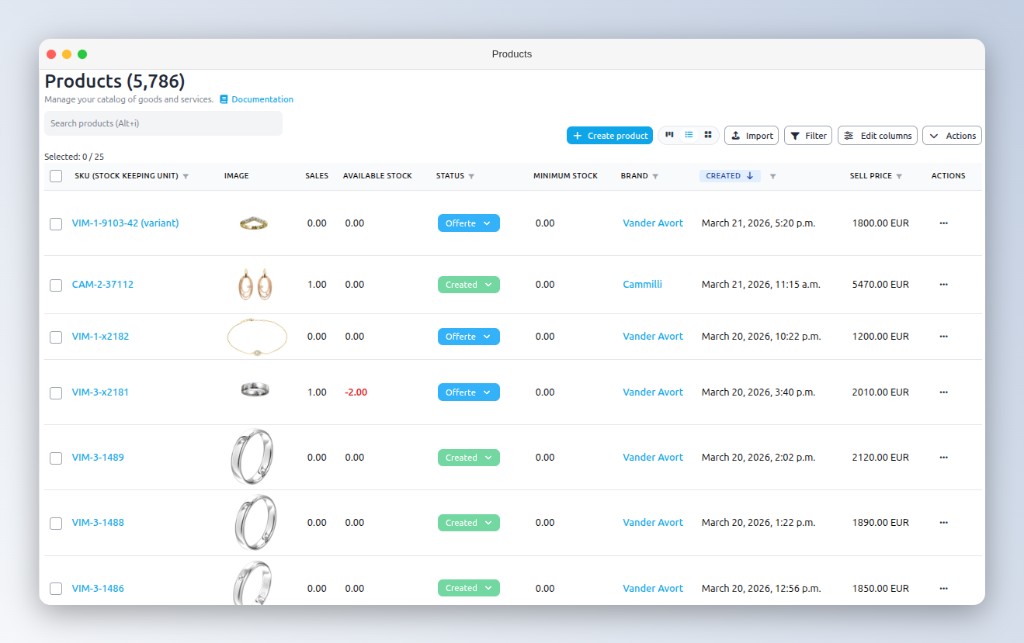Switch to kanban board view
Image resolution: width=1024 pixels, height=643 pixels.
coord(669,134)
